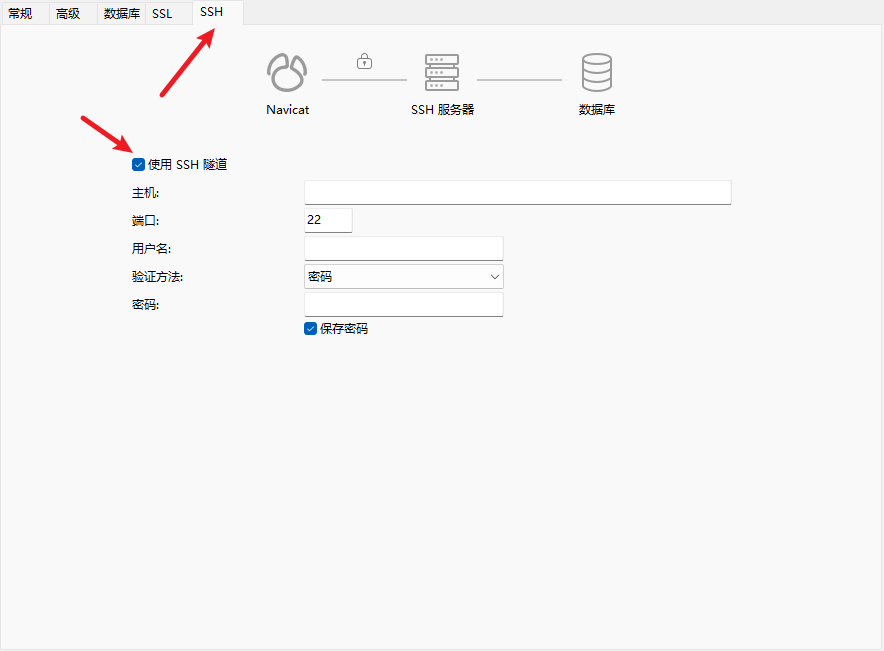Screen dimensions: 884x651
Task: Disable the 使用 SSH 隧道 checkbox
Action: click(x=137, y=164)
